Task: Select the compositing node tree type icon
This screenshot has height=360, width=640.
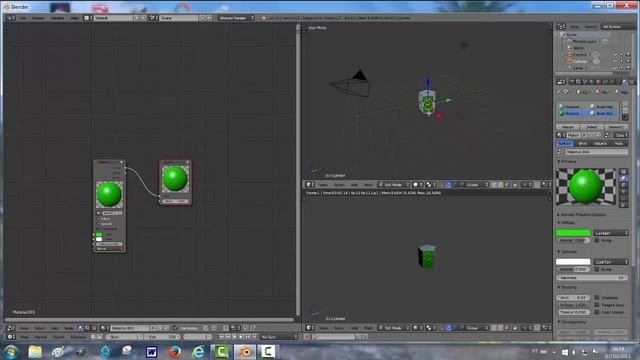Action: click(x=87, y=328)
